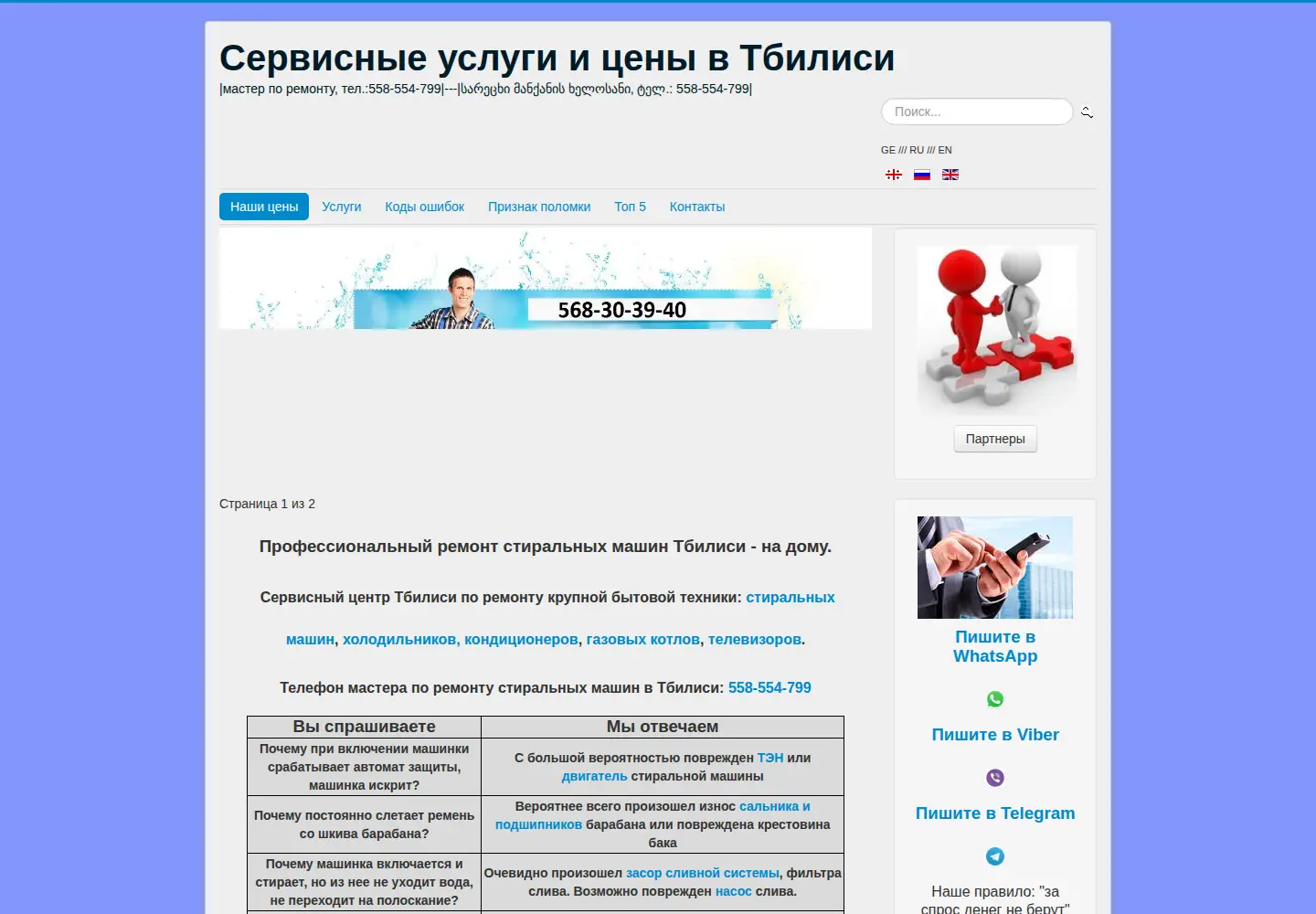
Task: Click the question about автомат защиты
Action: click(364, 767)
